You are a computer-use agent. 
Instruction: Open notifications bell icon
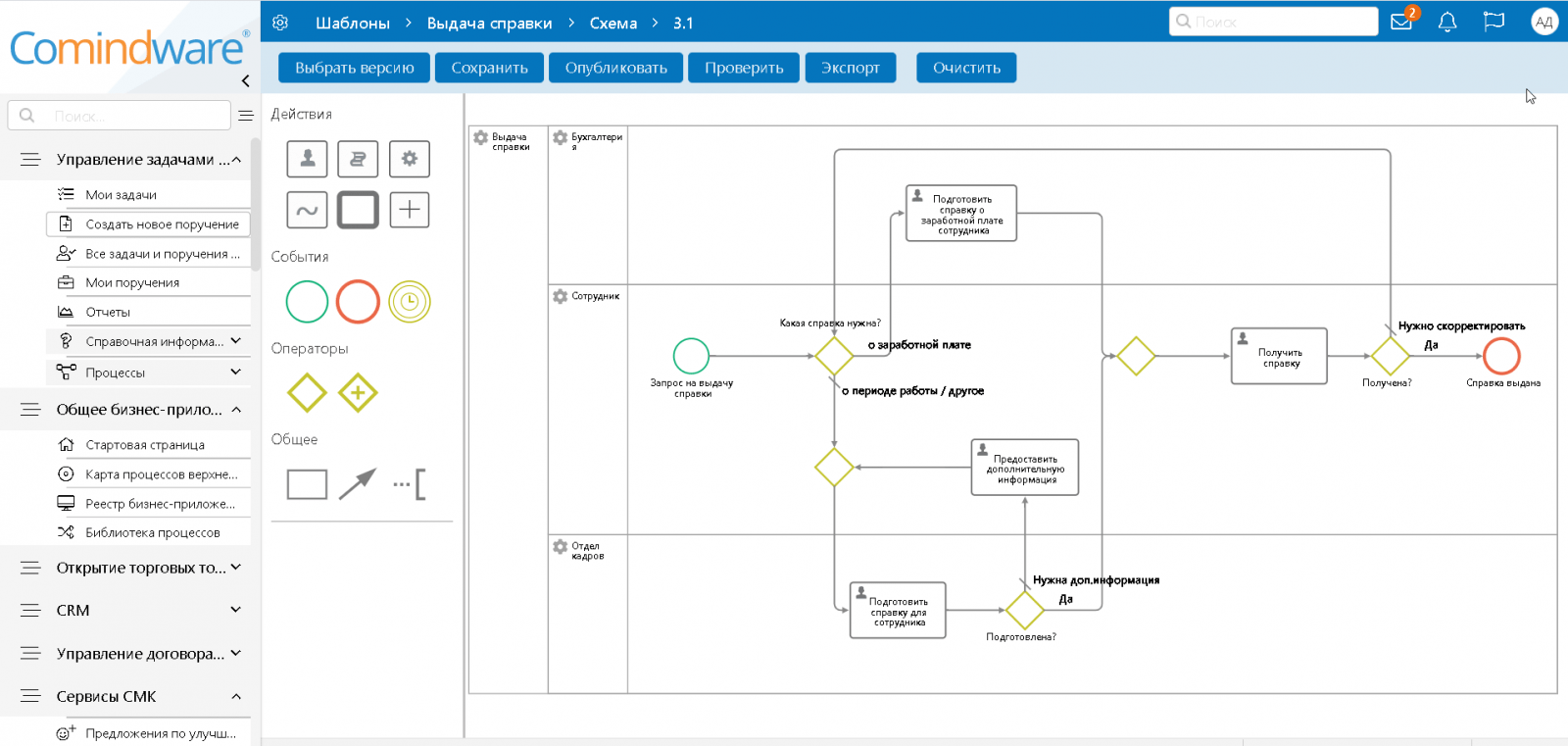(1446, 22)
